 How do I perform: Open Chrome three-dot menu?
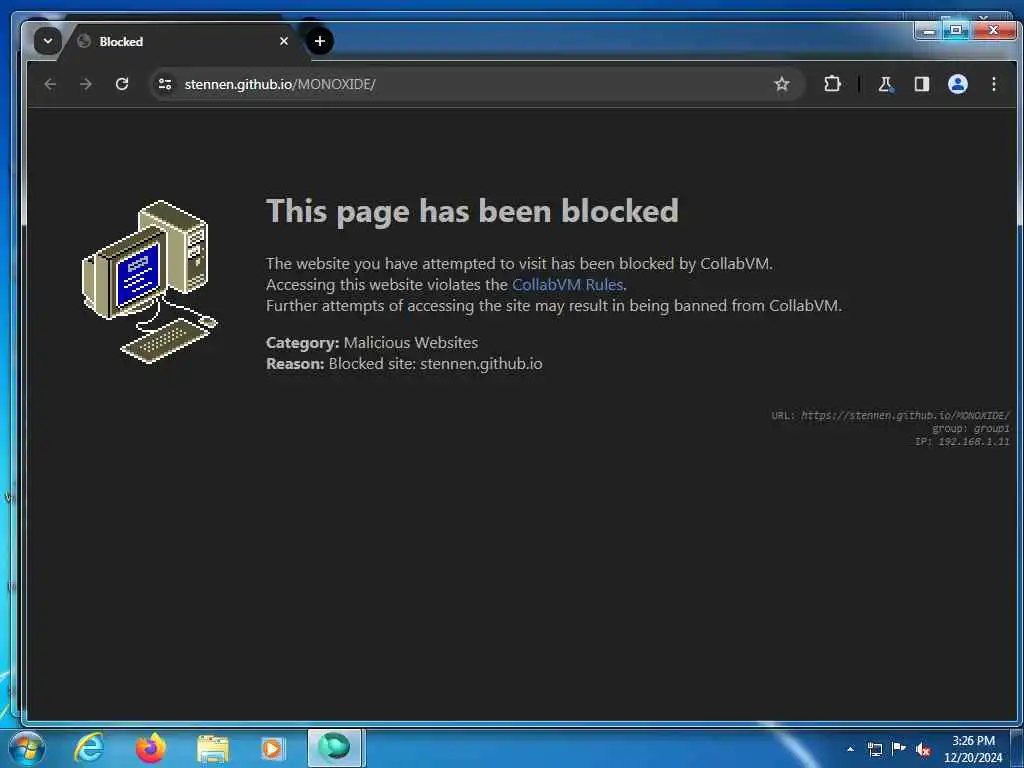point(993,84)
